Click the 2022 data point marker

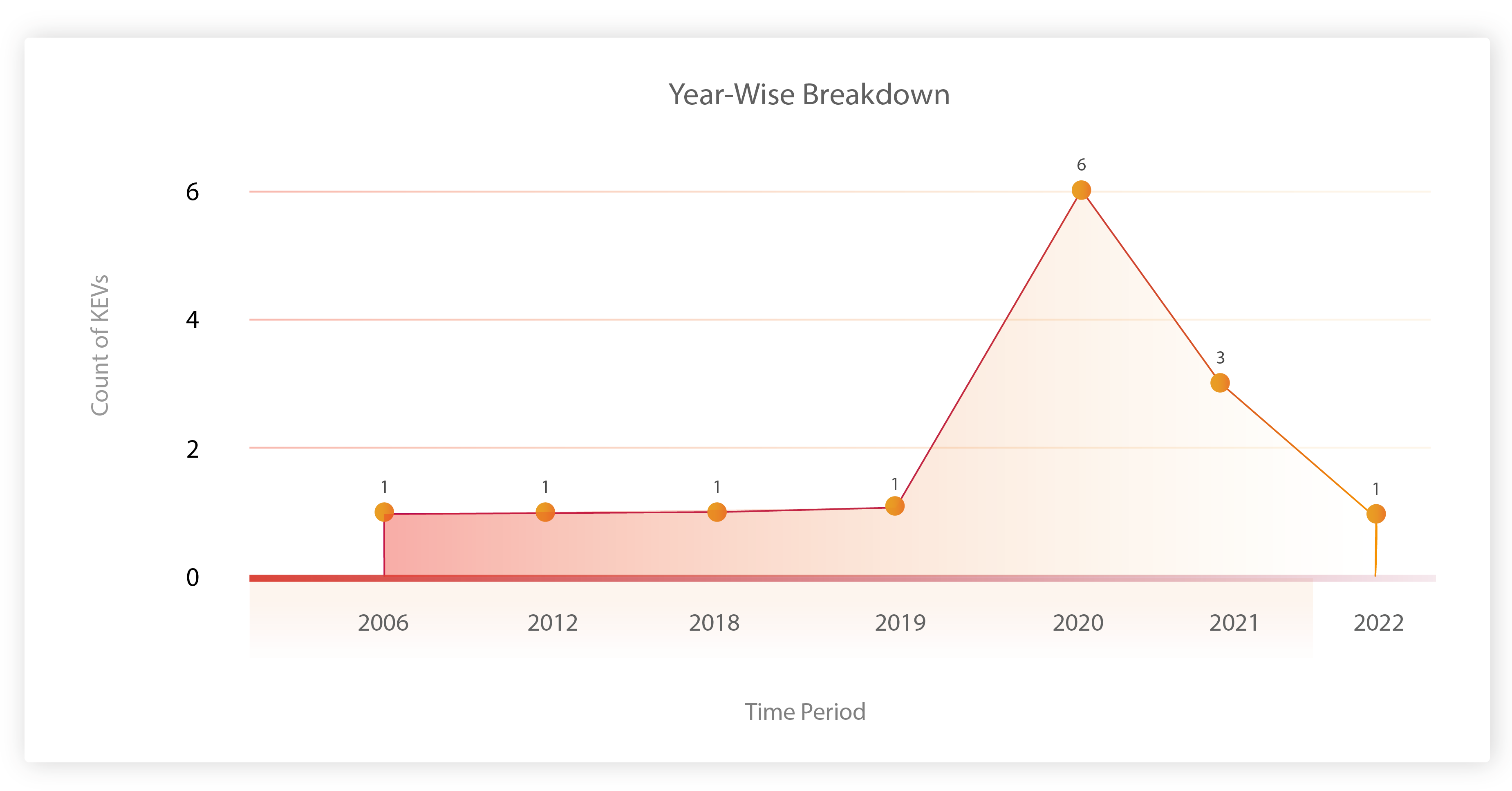click(1376, 514)
